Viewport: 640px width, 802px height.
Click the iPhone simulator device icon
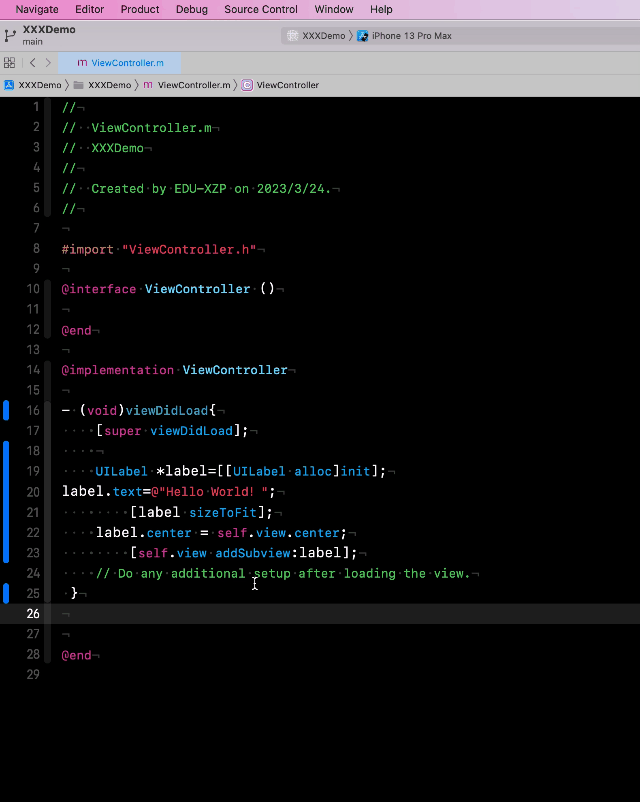[x=363, y=36]
